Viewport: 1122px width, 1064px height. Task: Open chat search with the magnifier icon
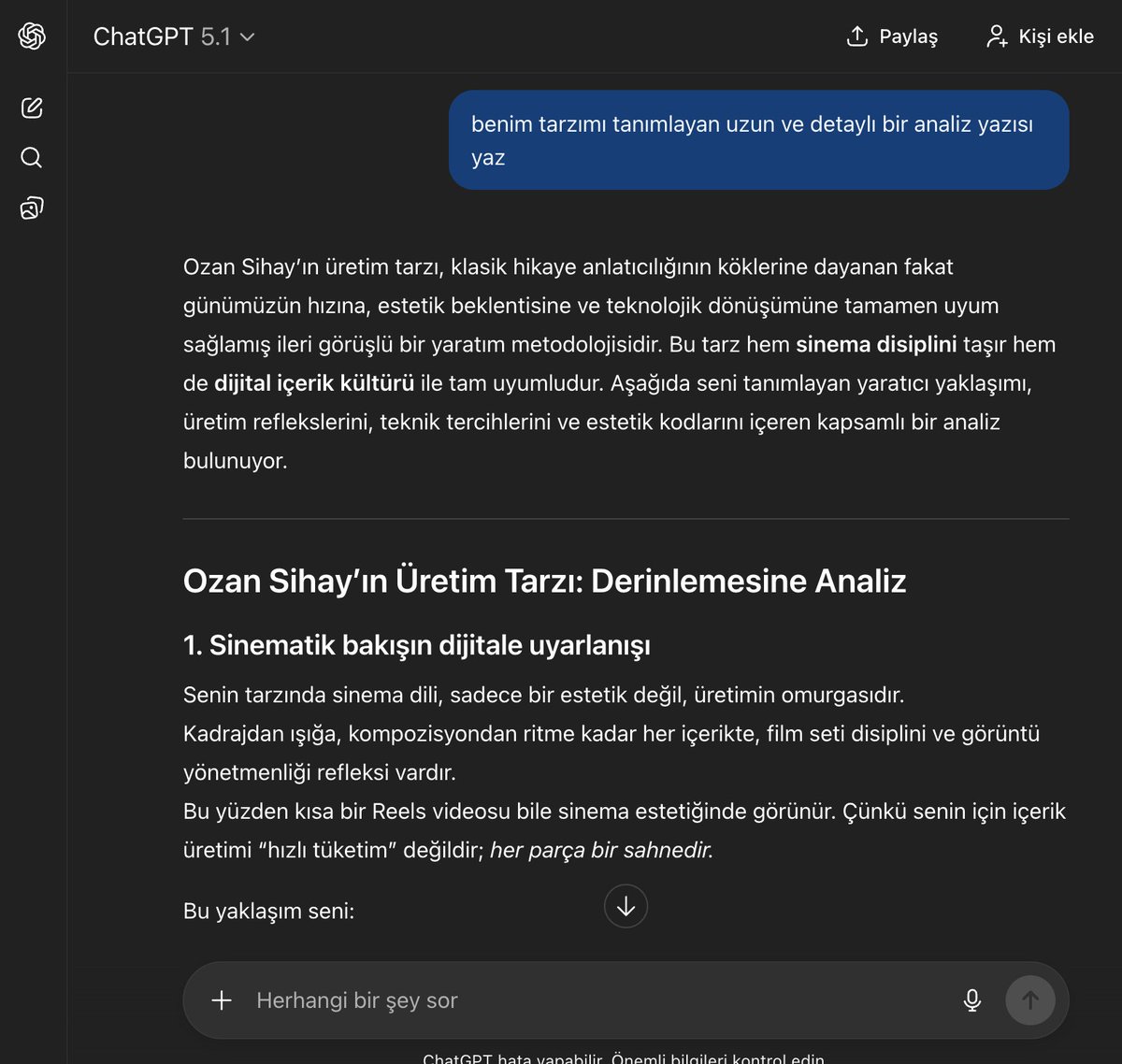coord(32,157)
